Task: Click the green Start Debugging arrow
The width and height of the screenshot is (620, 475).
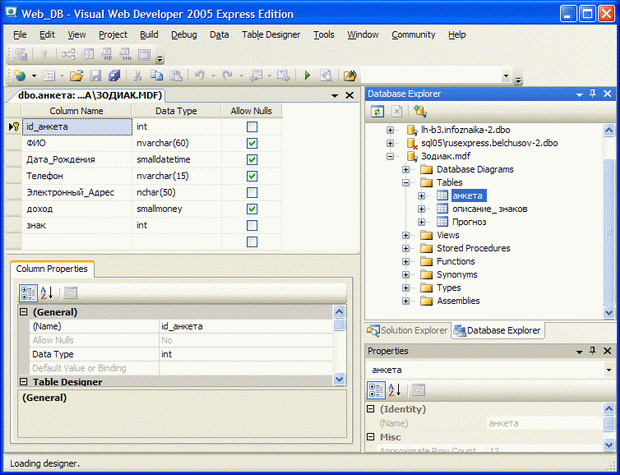Action: point(306,75)
